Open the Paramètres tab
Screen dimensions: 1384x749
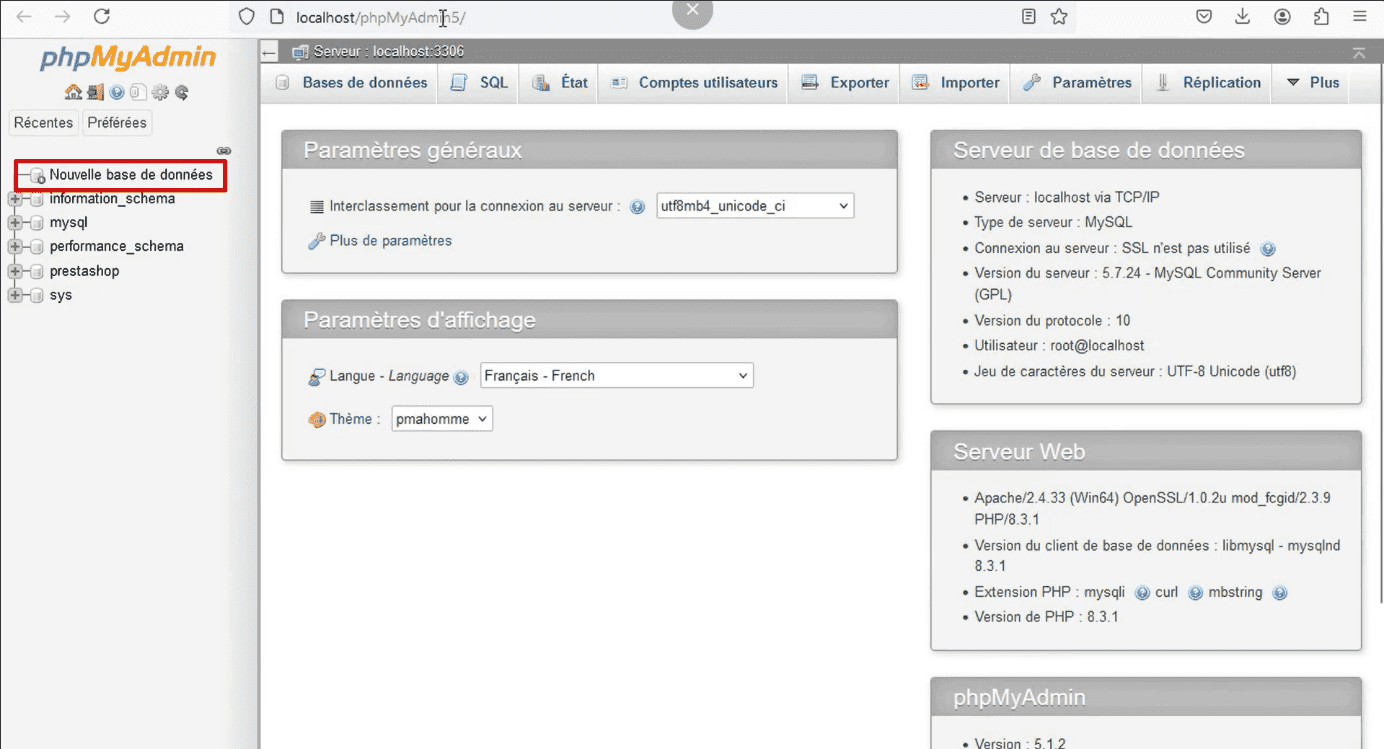pyautogui.click(x=1077, y=83)
